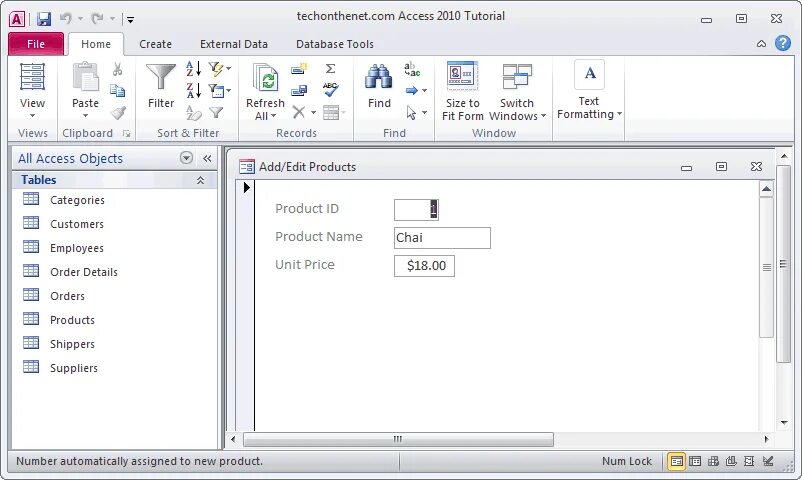This screenshot has width=802, height=480.
Task: Click the Product Name field containing Chai
Action: [442, 237]
